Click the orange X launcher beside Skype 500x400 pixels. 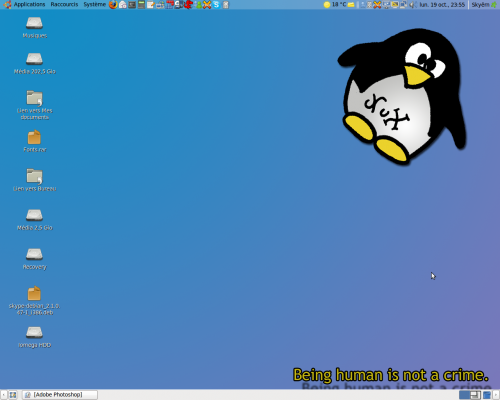(207, 5)
